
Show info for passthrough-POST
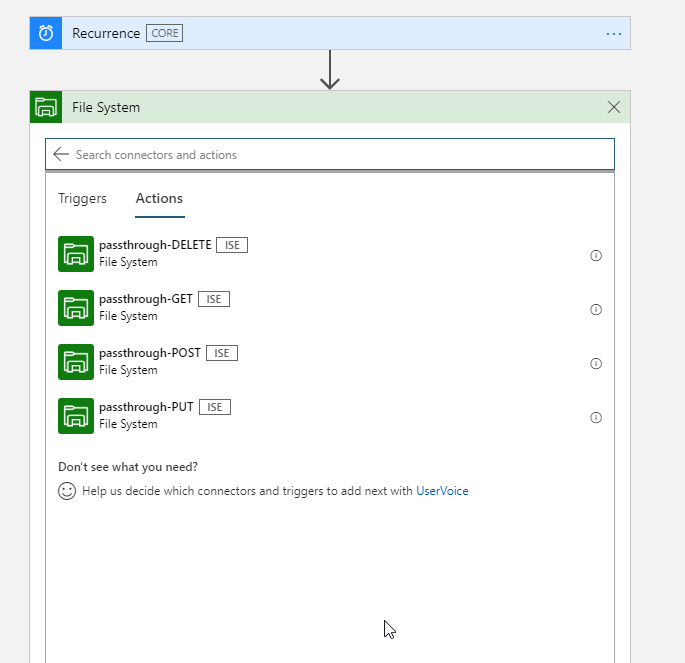[x=596, y=363]
